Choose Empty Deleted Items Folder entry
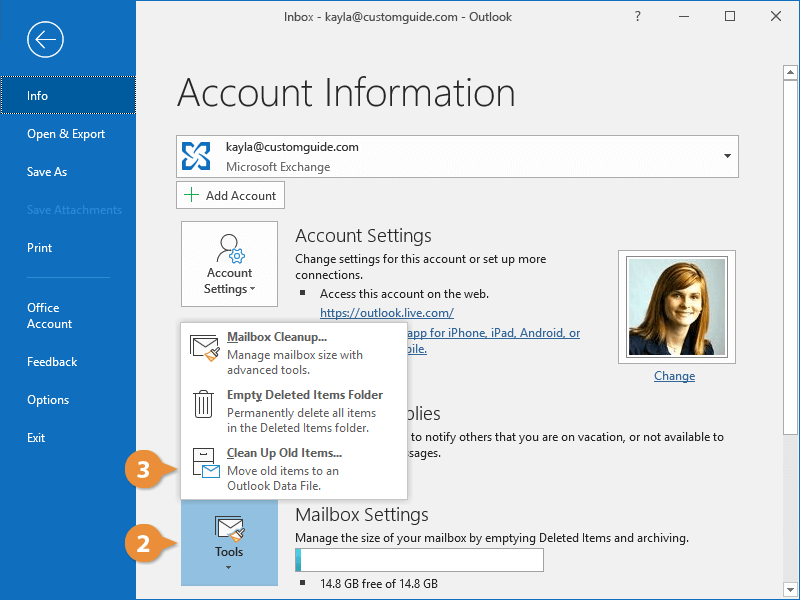The image size is (800, 600). (294, 411)
